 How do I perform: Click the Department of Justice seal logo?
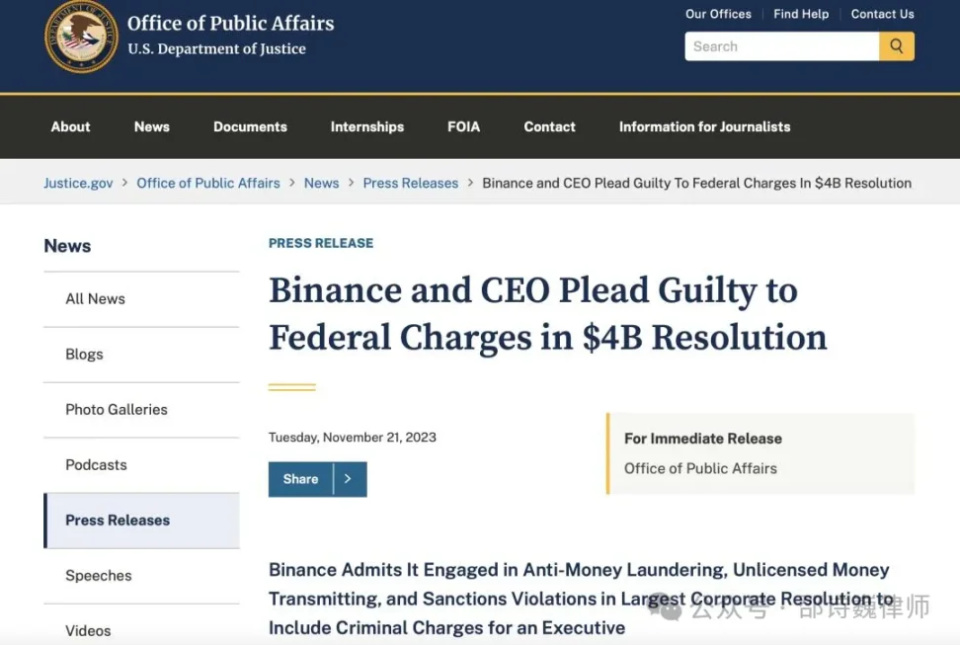click(x=81, y=36)
